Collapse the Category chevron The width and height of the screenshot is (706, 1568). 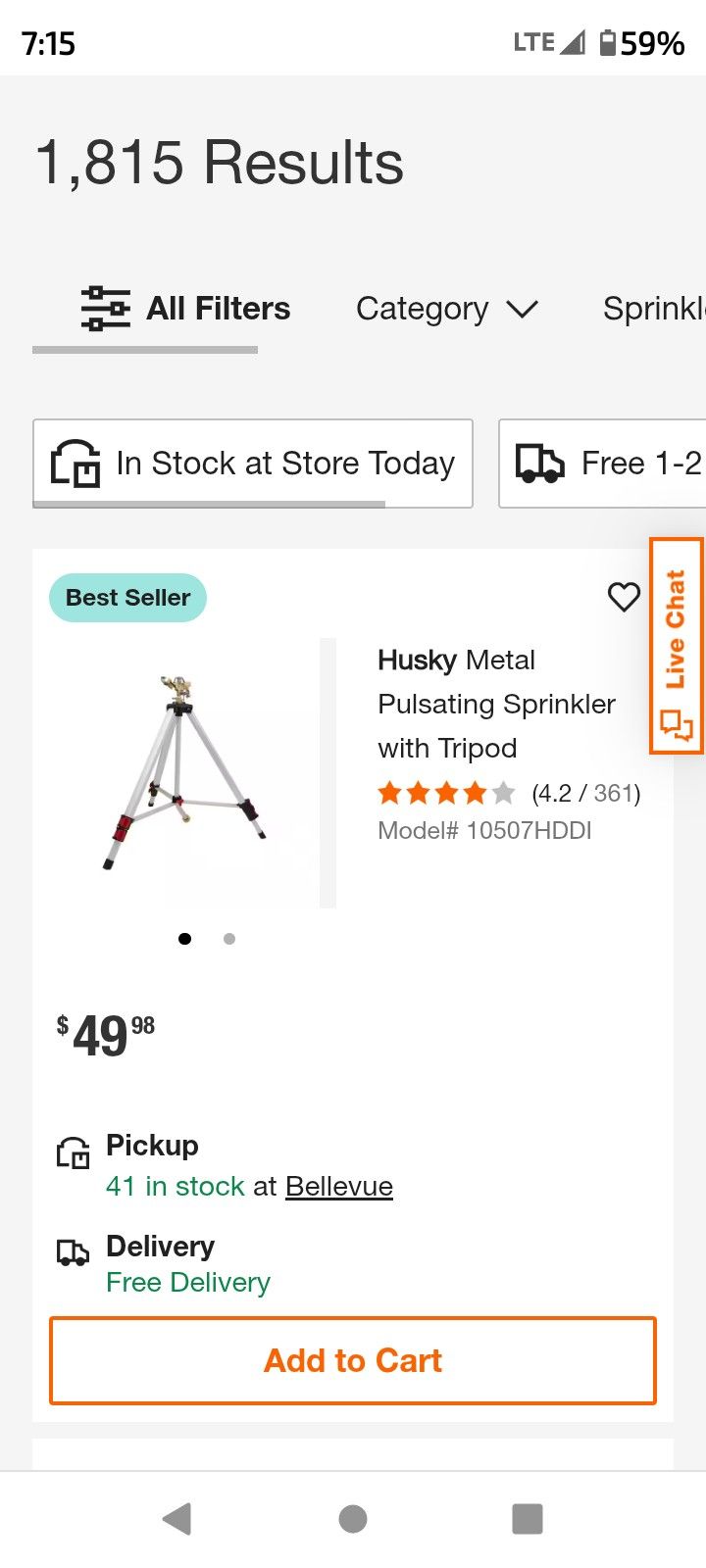522,310
